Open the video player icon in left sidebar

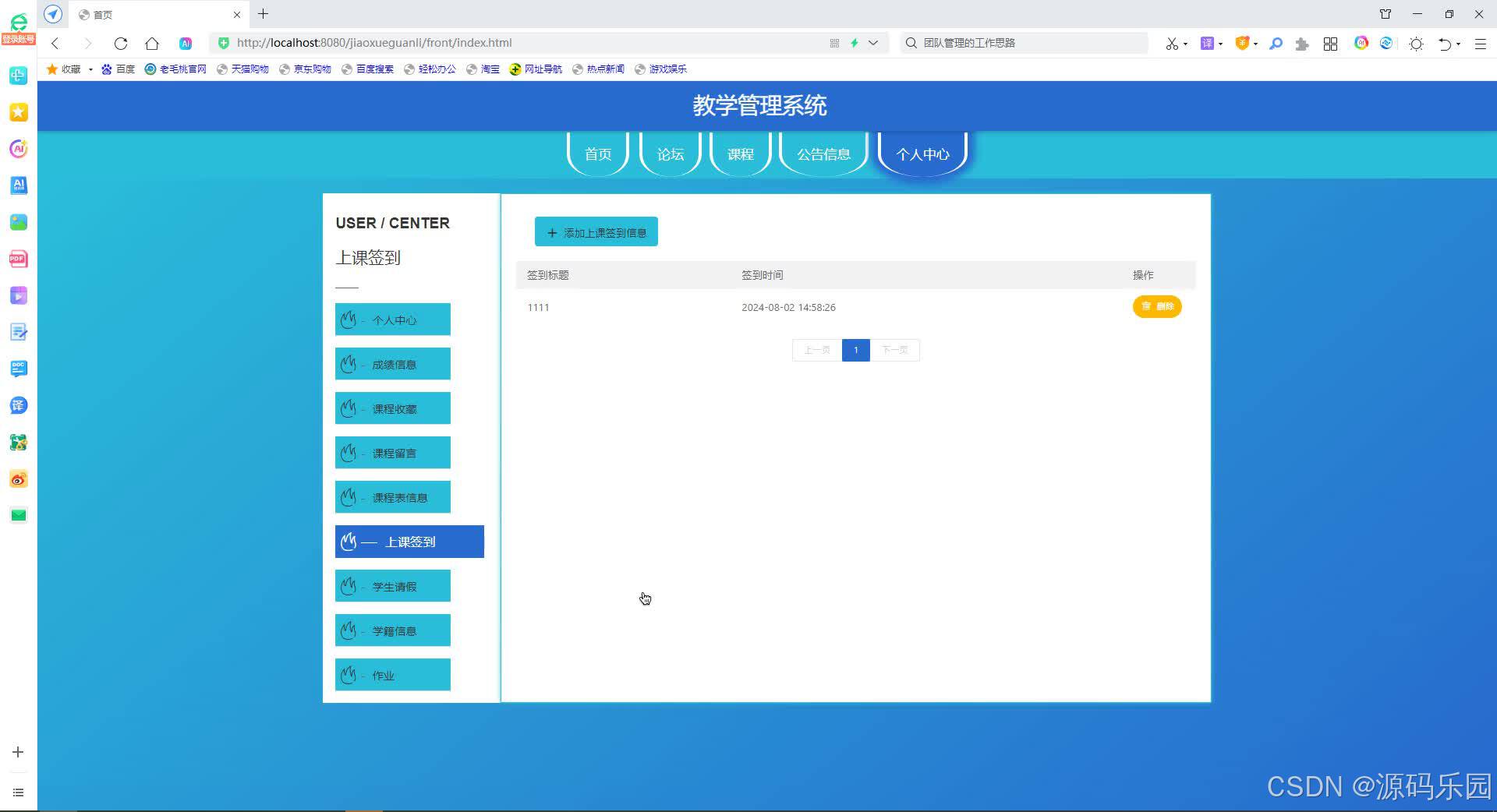tap(18, 295)
